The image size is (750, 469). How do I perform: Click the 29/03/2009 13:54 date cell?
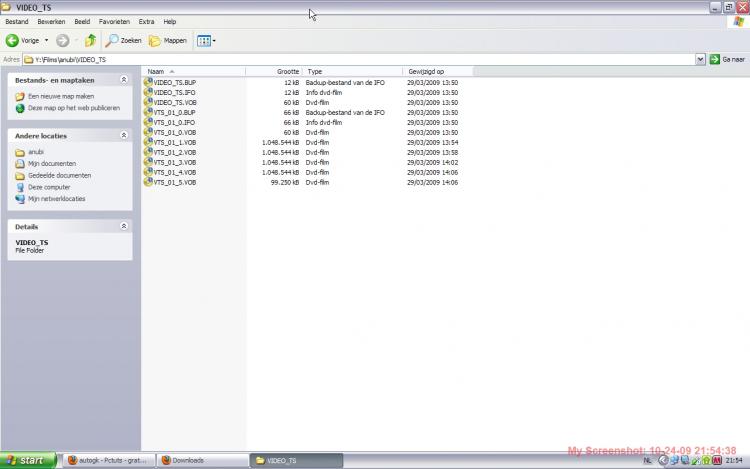[x=432, y=142]
